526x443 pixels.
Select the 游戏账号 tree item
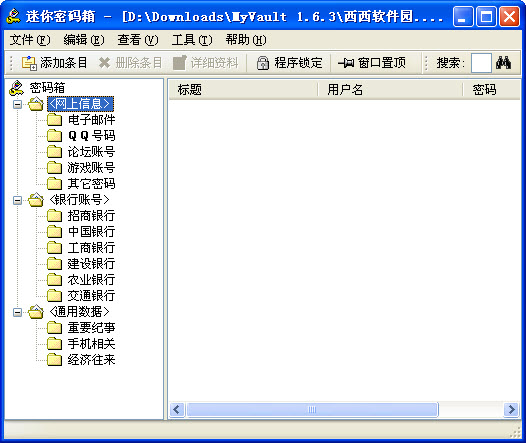pos(91,168)
